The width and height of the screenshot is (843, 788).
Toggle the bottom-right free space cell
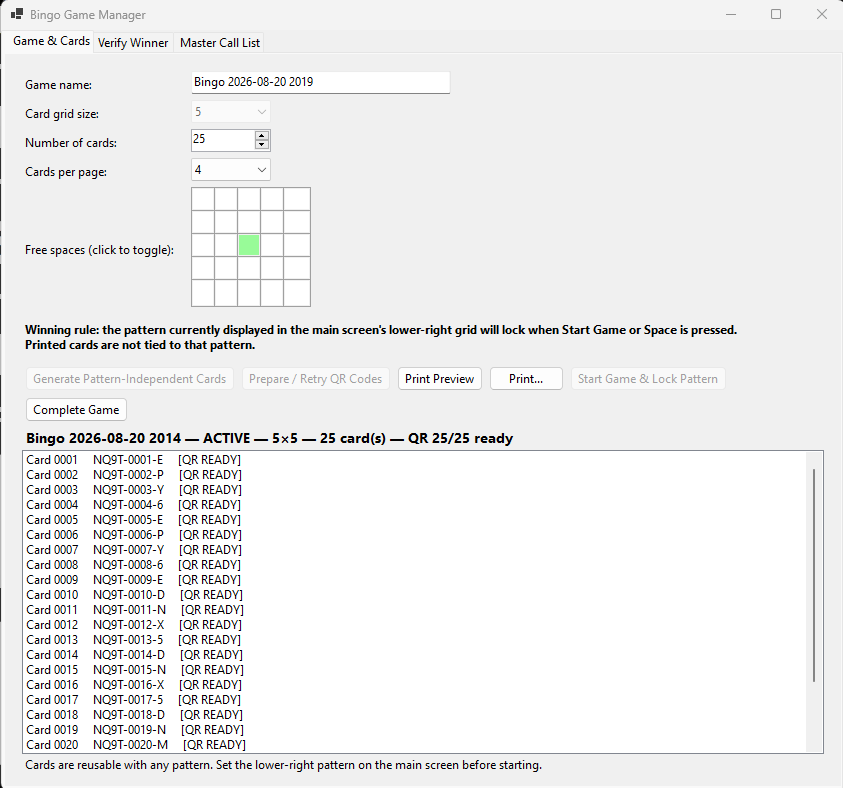coord(297,292)
